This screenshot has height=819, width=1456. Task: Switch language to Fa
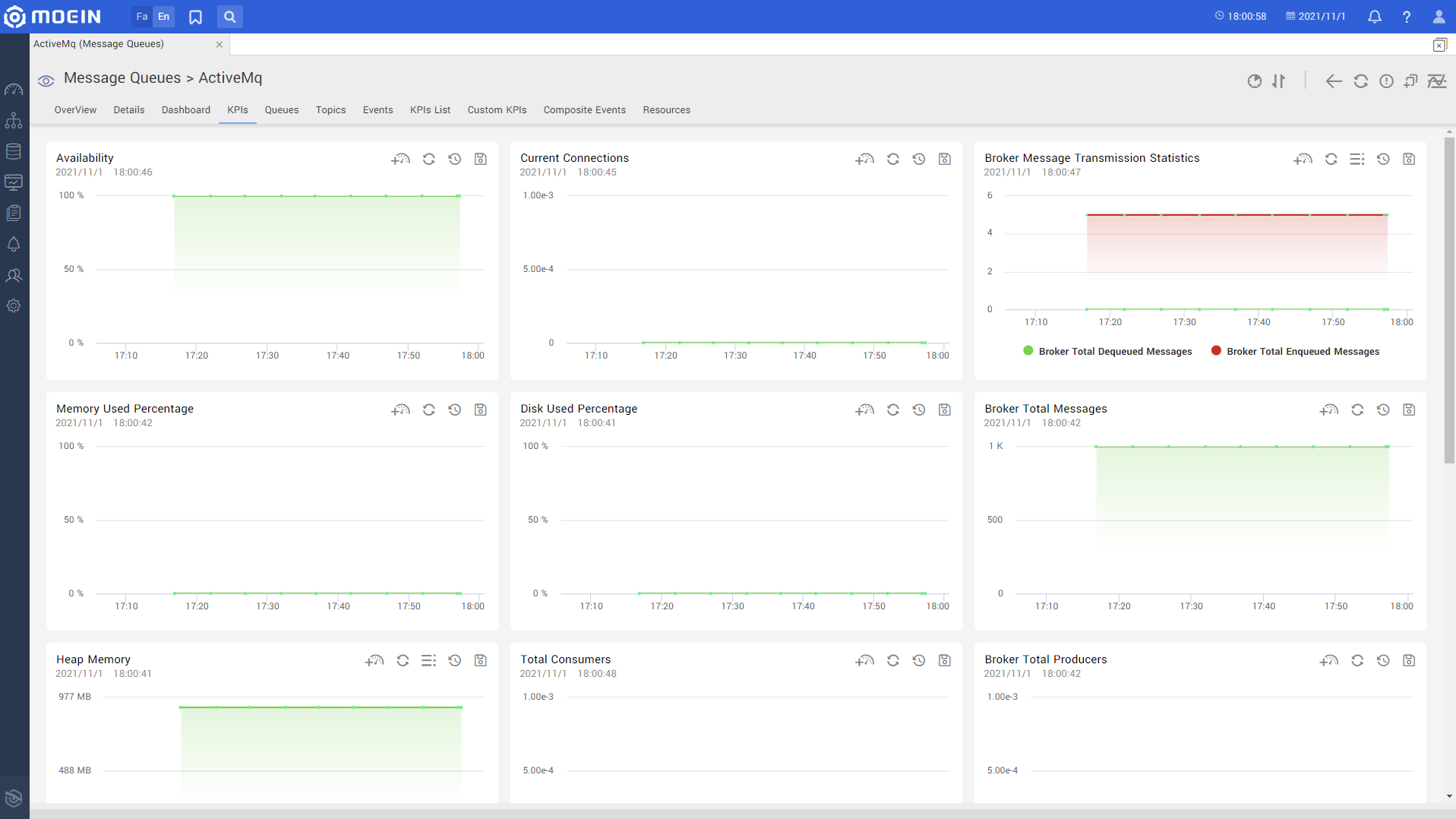(142, 17)
